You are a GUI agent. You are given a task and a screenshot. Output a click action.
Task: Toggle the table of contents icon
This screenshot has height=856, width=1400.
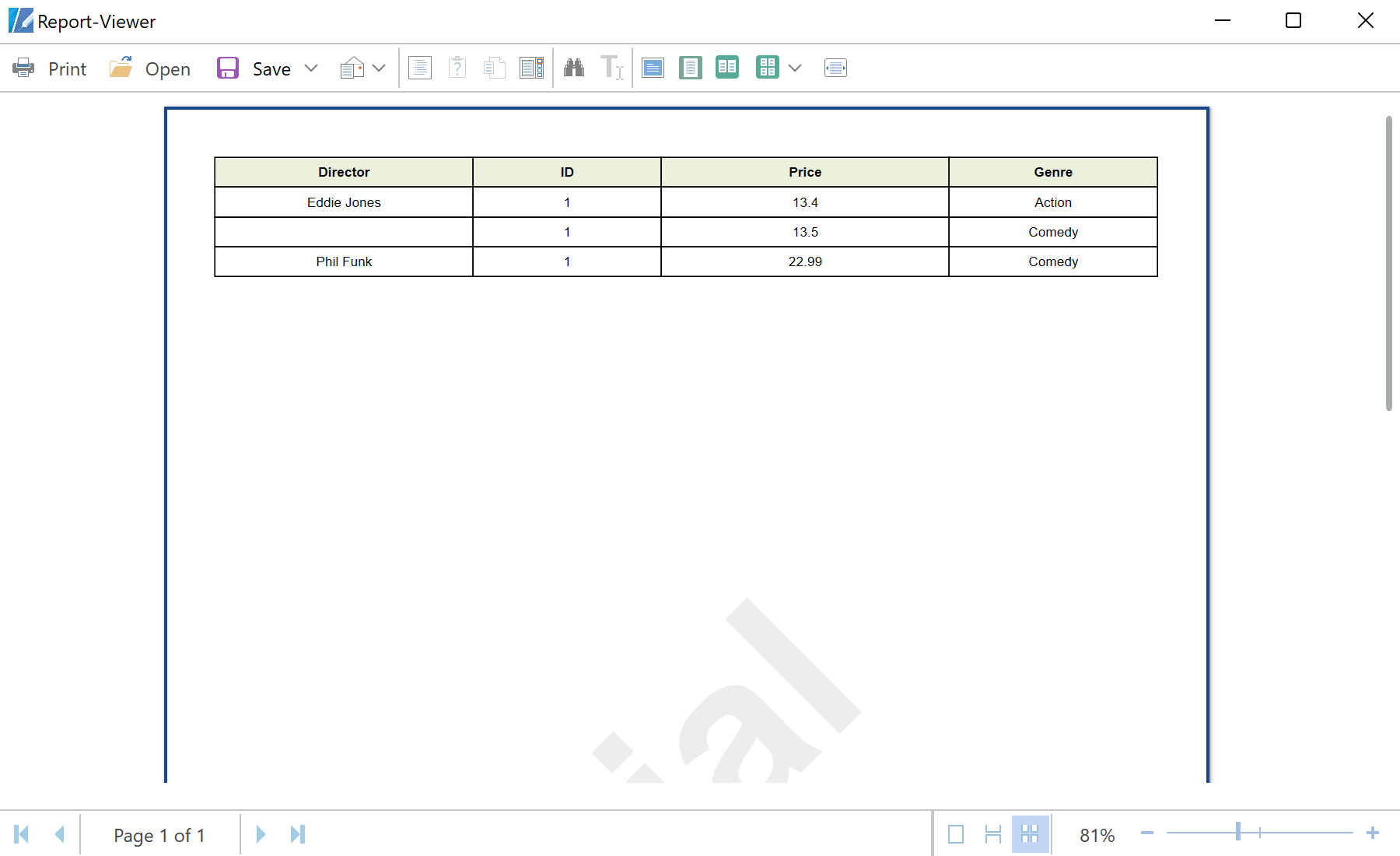420,68
